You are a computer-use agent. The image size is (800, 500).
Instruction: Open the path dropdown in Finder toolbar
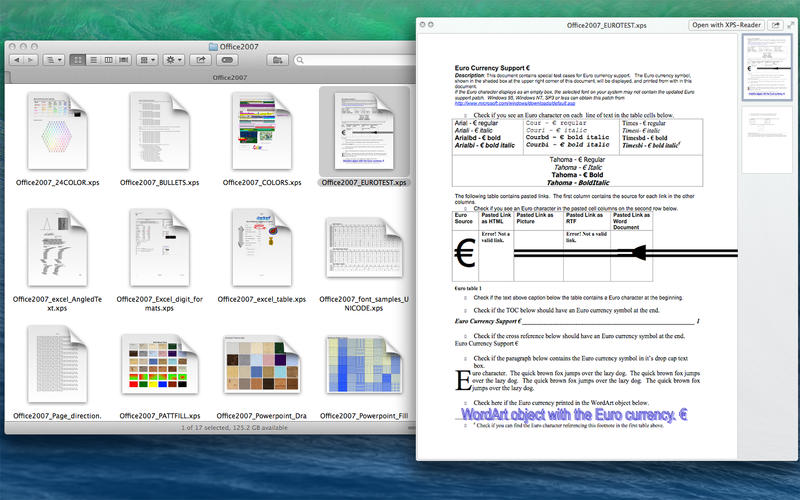(x=54, y=60)
